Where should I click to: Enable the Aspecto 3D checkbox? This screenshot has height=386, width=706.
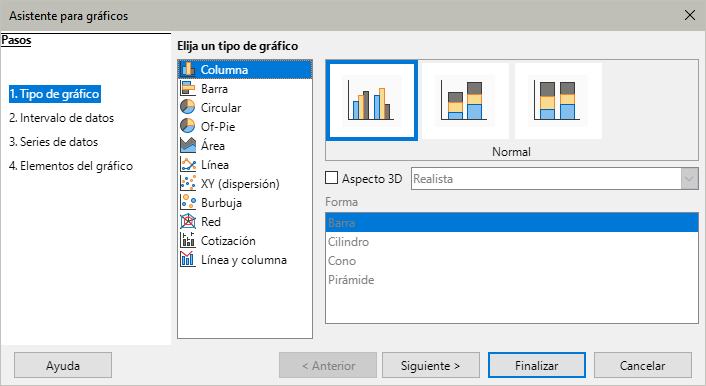point(332,178)
